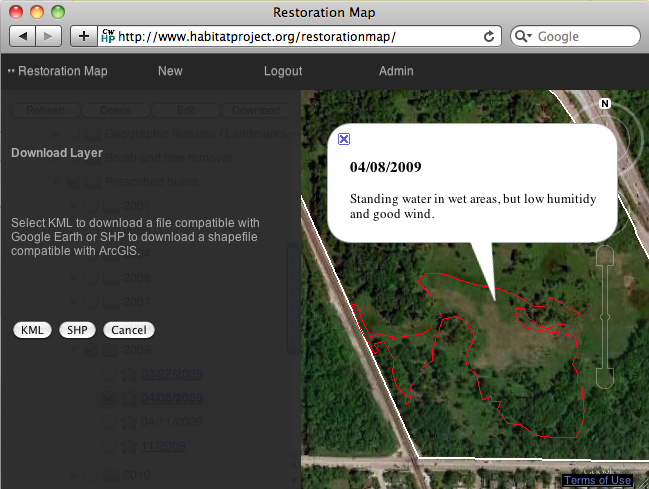Click the polygon icon beside 04/08/2009

(128, 398)
